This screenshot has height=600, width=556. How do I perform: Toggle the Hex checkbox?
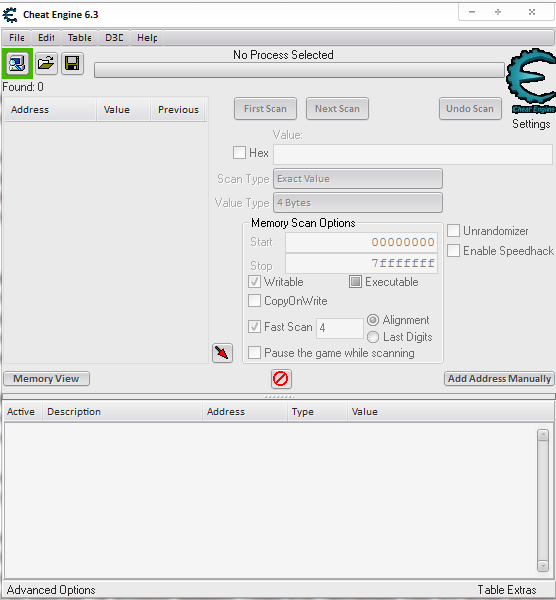(x=240, y=153)
